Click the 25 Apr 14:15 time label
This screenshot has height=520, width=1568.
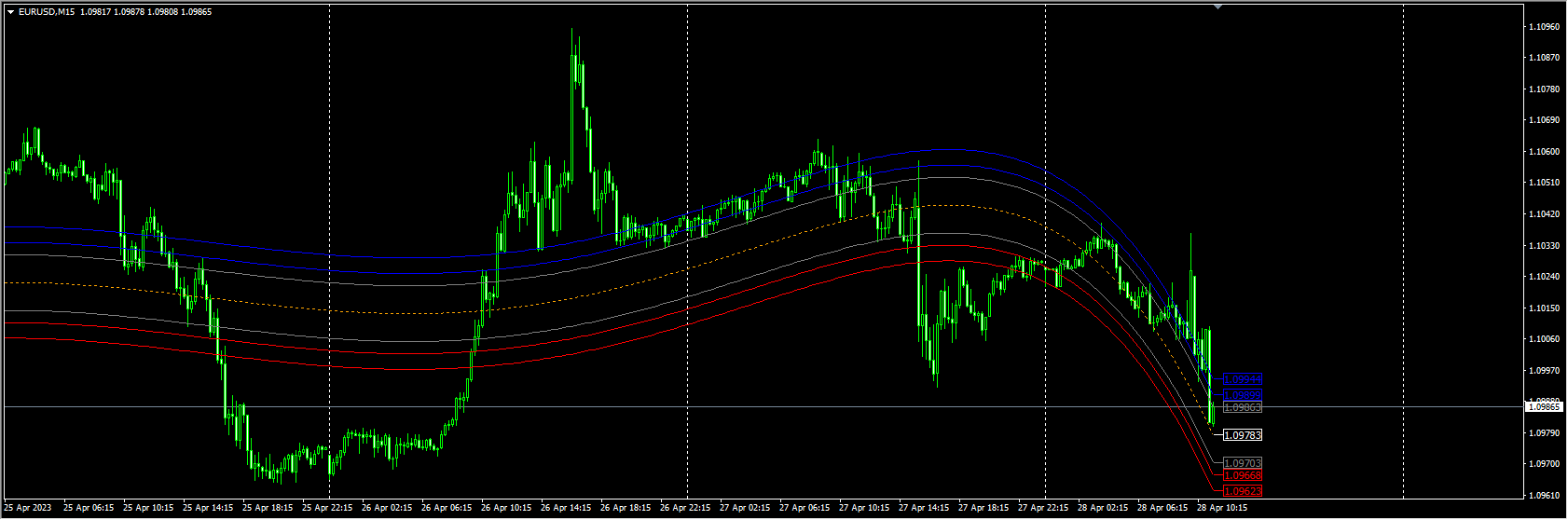[208, 508]
